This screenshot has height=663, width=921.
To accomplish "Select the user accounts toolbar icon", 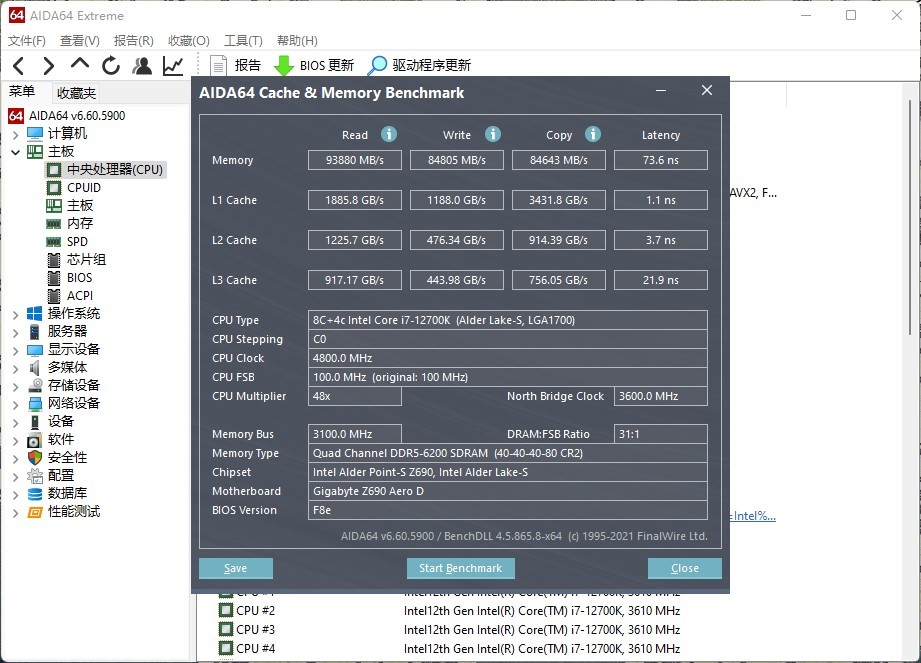I will pyautogui.click(x=141, y=65).
